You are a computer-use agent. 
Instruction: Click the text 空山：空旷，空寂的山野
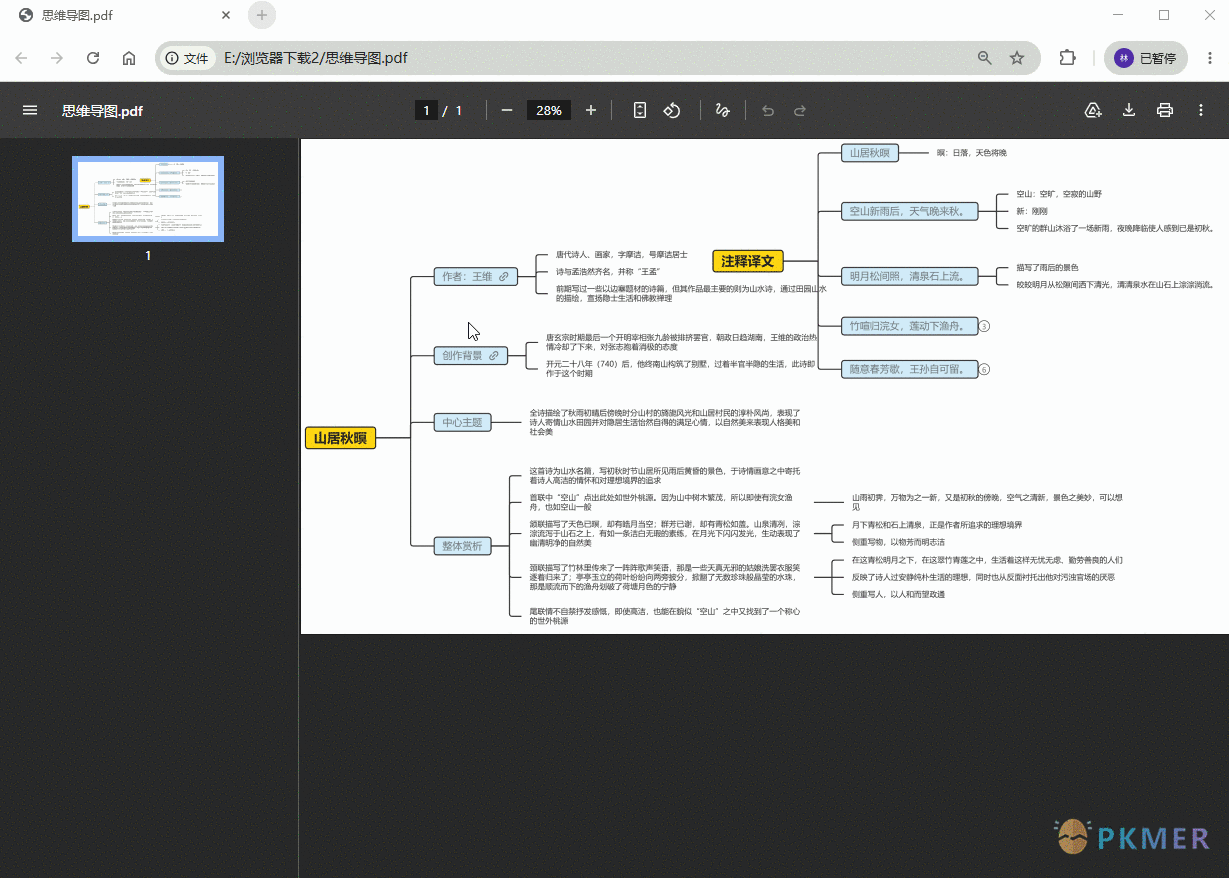pyautogui.click(x=1059, y=193)
